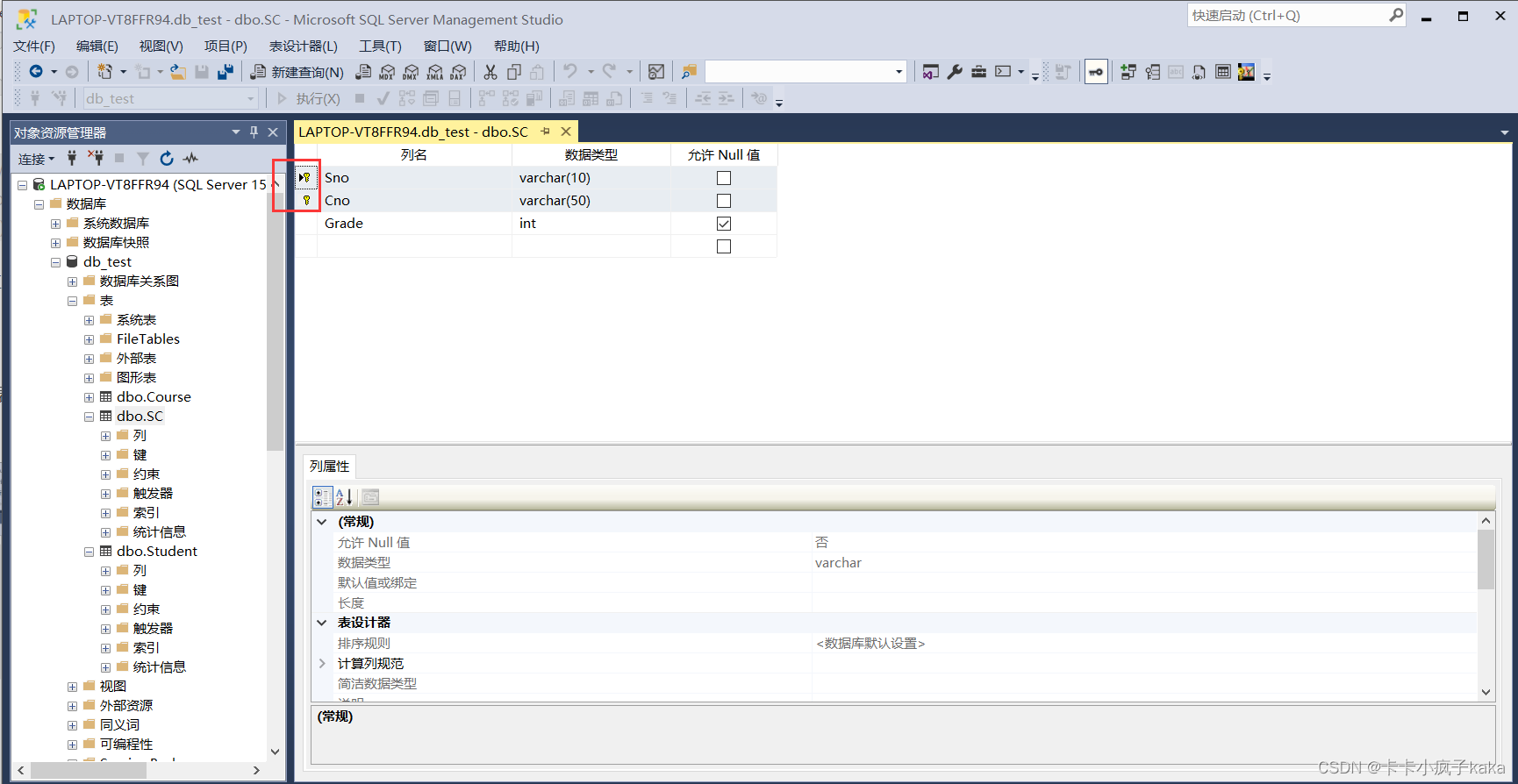1518x784 pixels.
Task: Click the MDX query icon
Action: tap(387, 72)
